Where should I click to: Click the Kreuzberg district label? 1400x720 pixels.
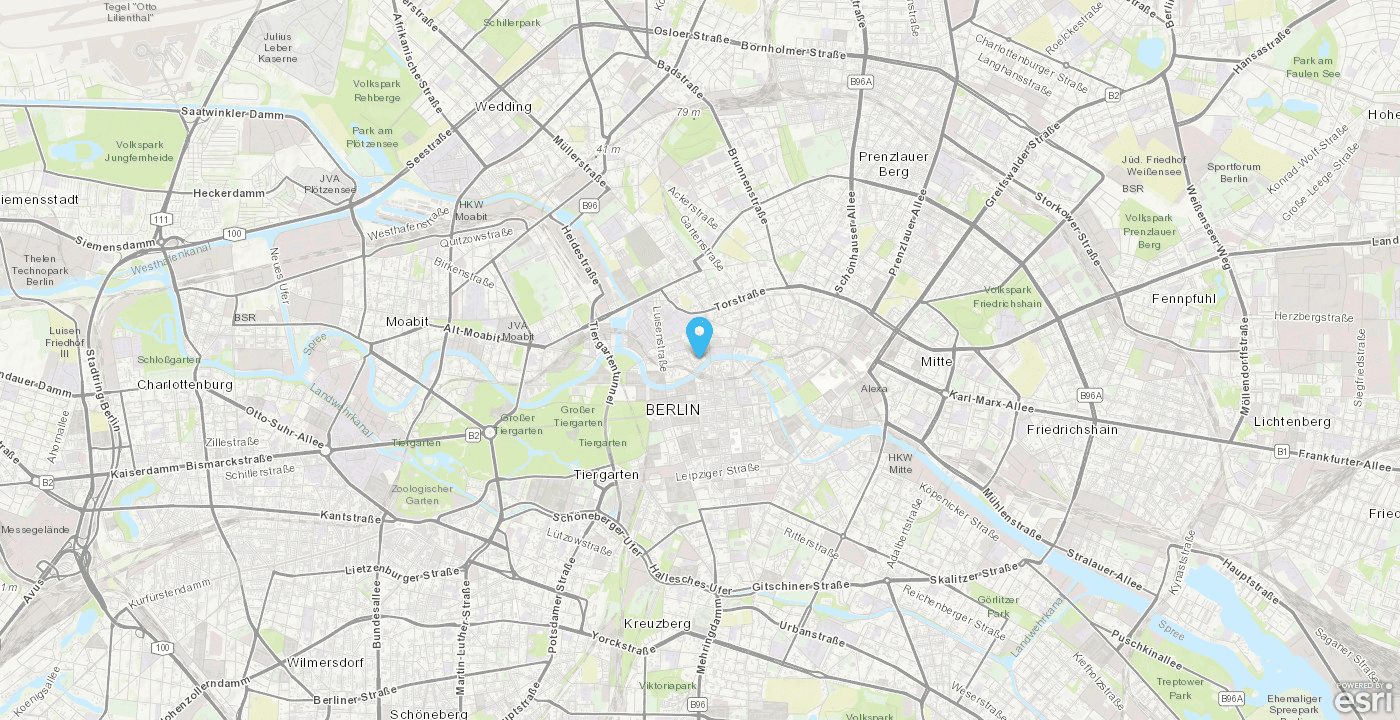point(657,624)
